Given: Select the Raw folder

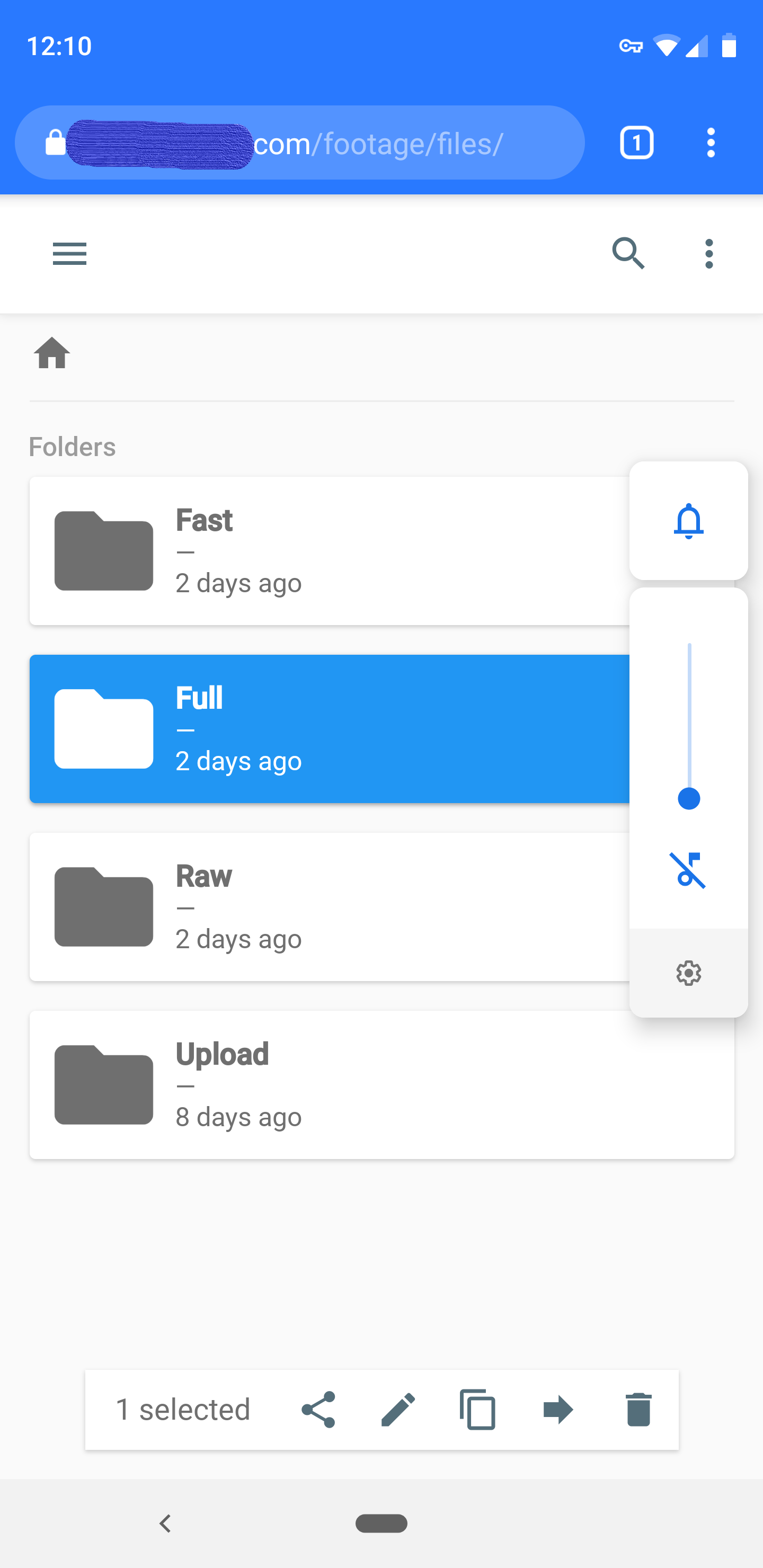Looking at the screenshot, I should pos(330,907).
